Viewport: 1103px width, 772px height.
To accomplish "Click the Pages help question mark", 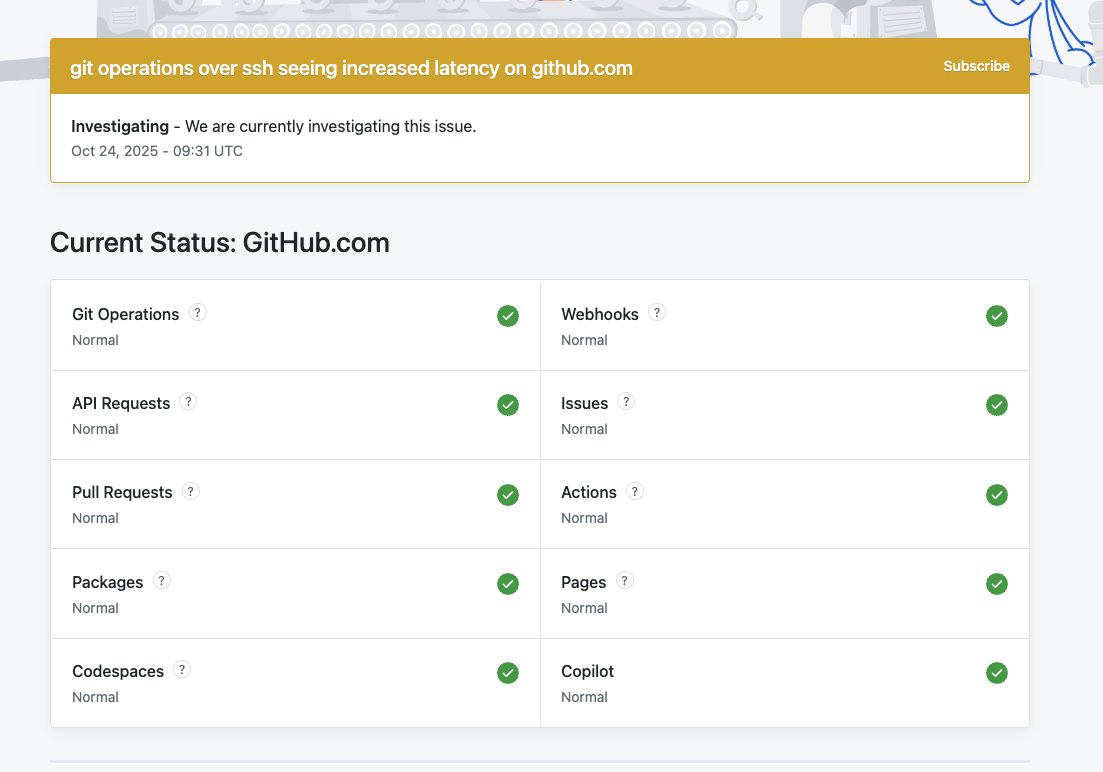I will pos(624,581).
